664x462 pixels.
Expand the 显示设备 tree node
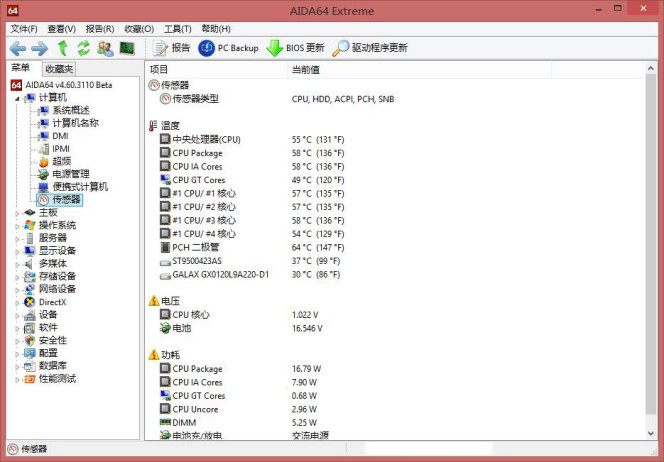click(17, 252)
